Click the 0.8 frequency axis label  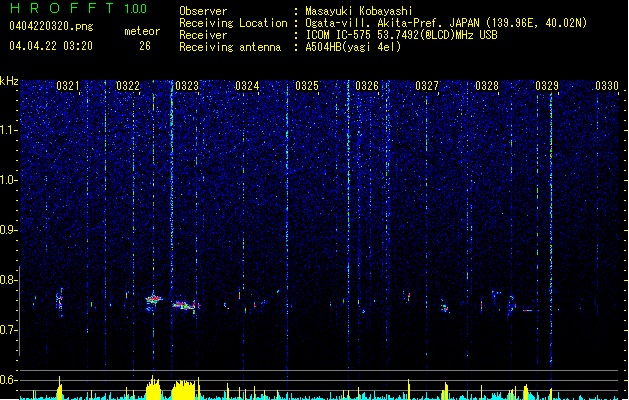coord(9,280)
